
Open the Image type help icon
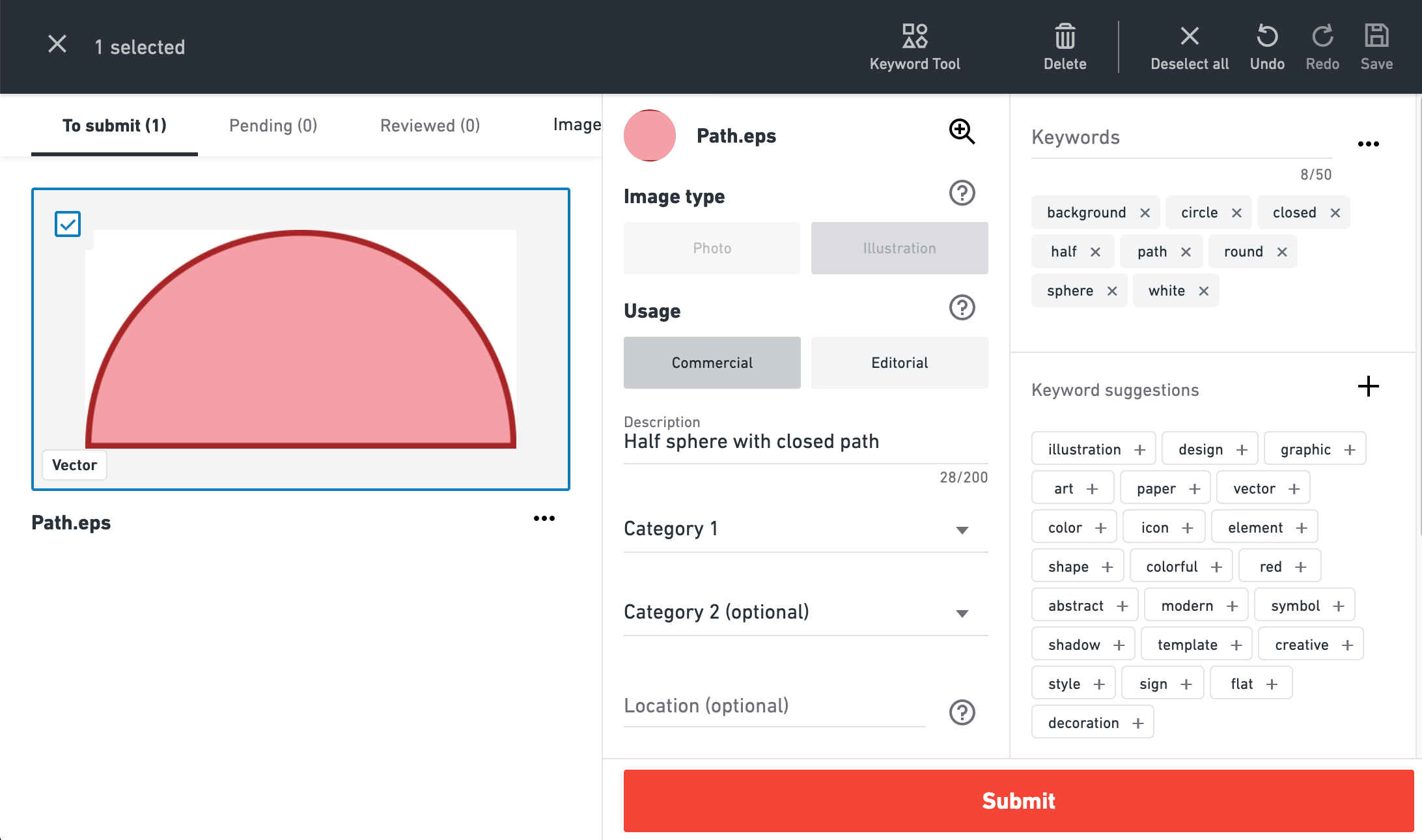(x=962, y=193)
